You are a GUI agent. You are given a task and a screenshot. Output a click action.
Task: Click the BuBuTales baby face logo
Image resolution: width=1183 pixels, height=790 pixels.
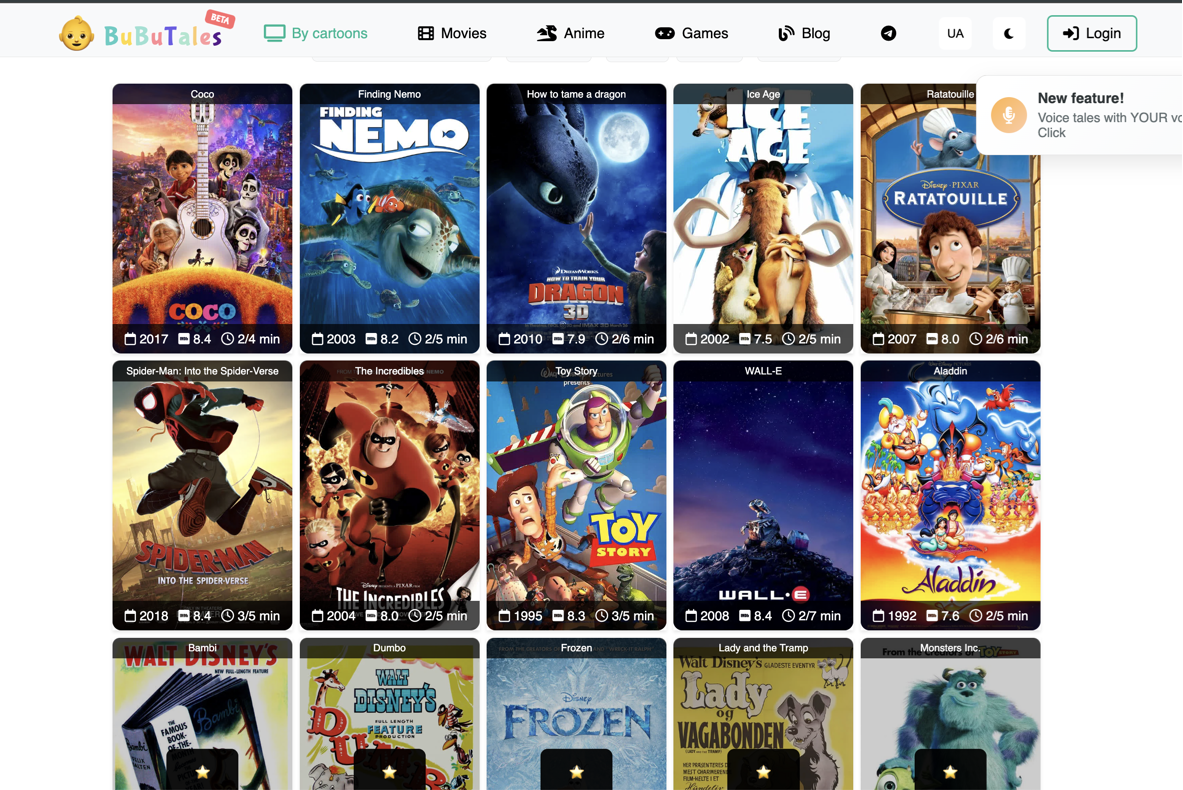(76, 34)
